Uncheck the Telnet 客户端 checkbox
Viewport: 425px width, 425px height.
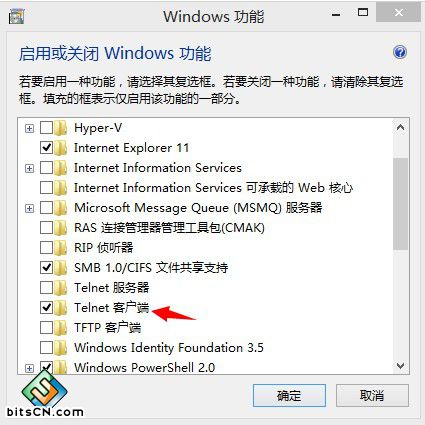[46, 308]
